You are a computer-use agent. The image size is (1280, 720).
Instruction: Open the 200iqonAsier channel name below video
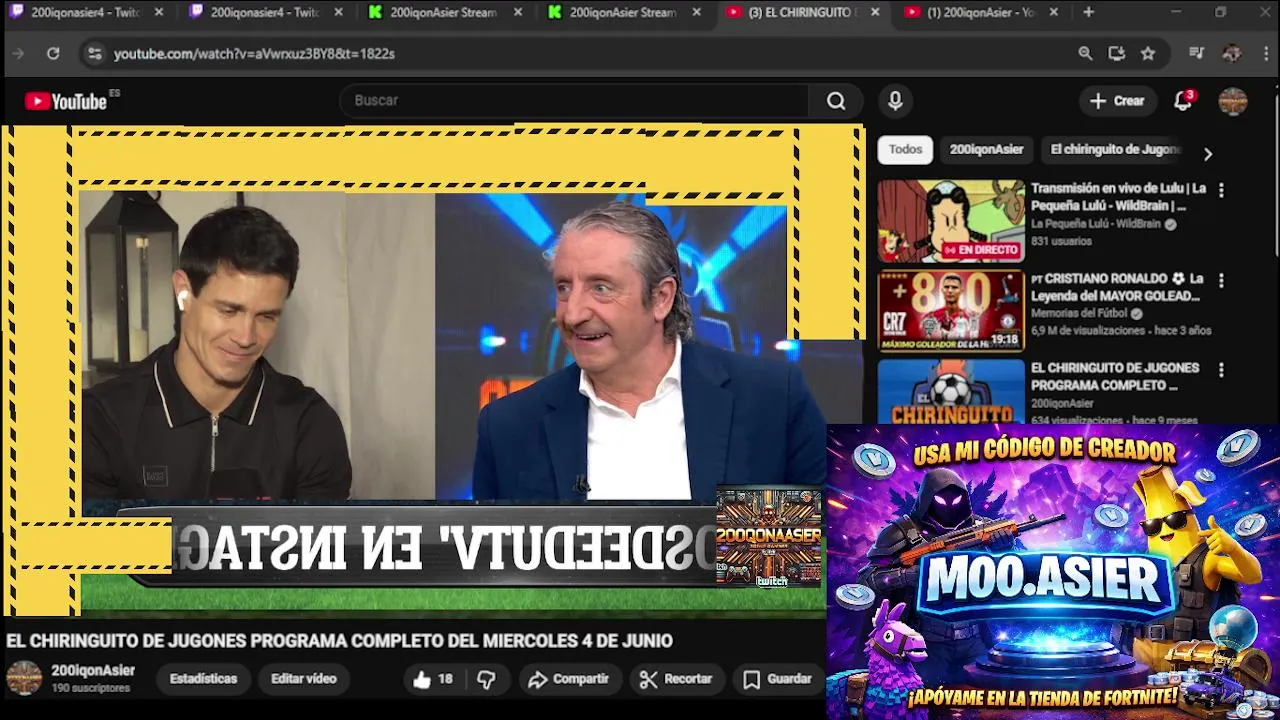93,671
